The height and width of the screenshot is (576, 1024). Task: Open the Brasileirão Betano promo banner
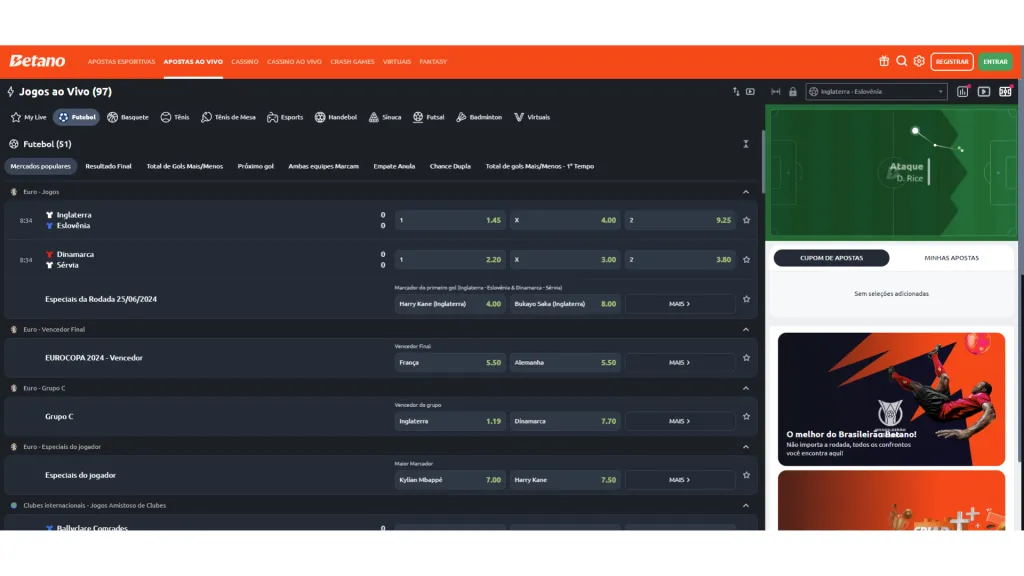[x=891, y=399]
